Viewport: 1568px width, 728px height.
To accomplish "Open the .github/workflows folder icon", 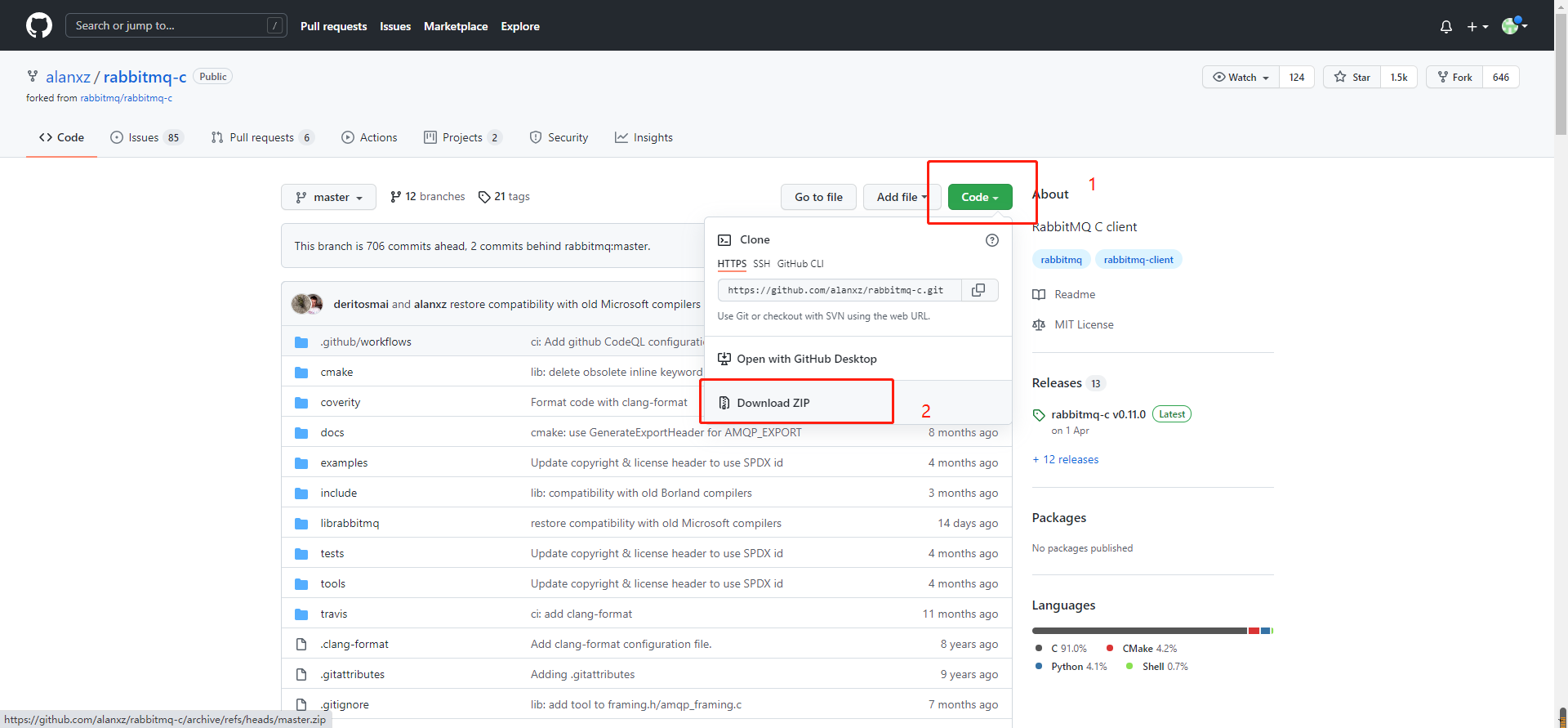I will coord(301,342).
